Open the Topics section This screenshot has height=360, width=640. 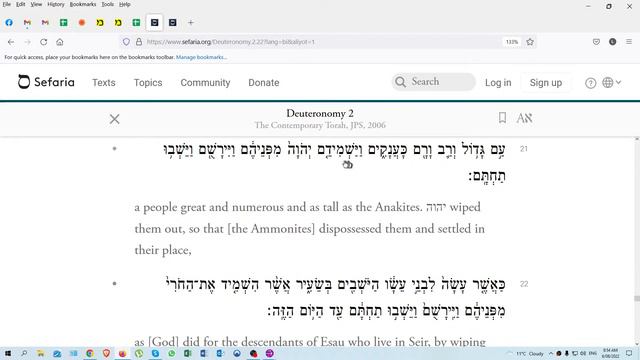[148, 83]
